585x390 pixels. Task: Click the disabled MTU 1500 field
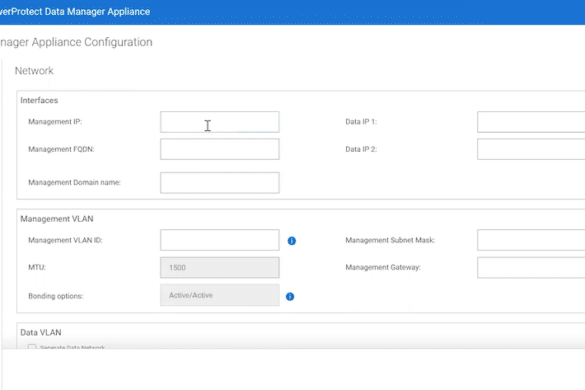(220, 267)
